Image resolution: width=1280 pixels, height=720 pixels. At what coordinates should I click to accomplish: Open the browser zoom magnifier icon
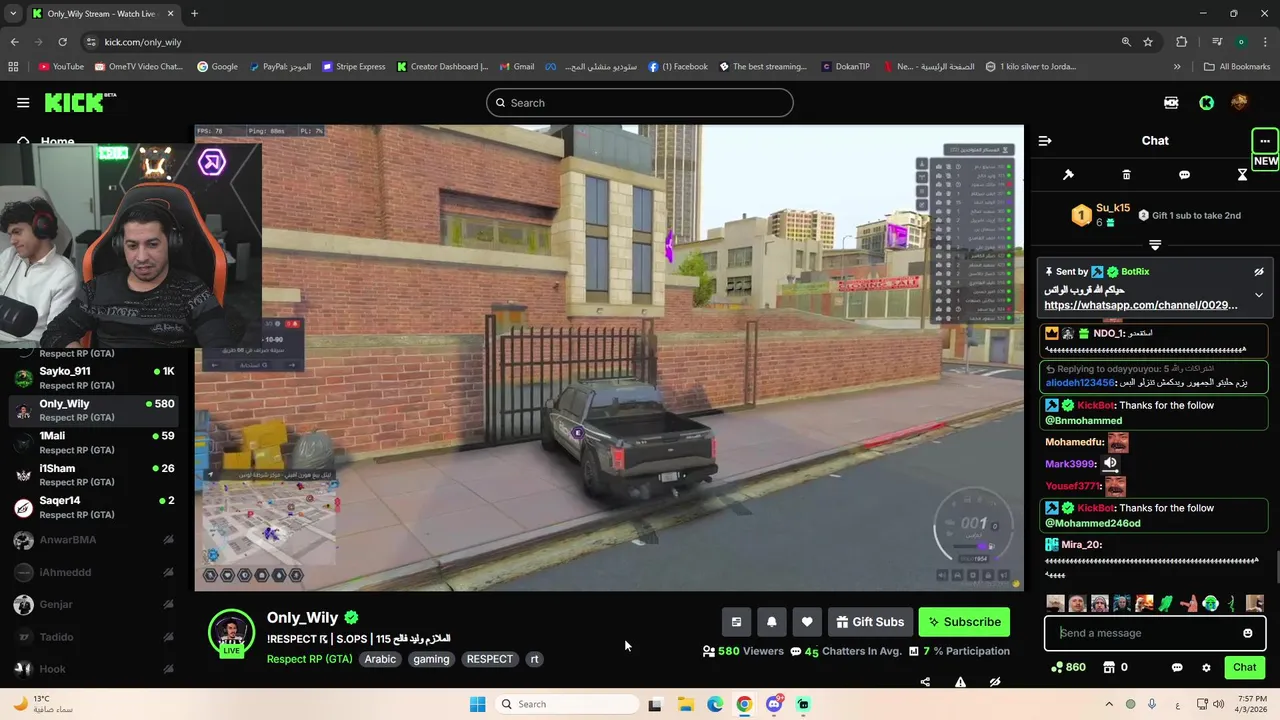pyautogui.click(x=1126, y=42)
